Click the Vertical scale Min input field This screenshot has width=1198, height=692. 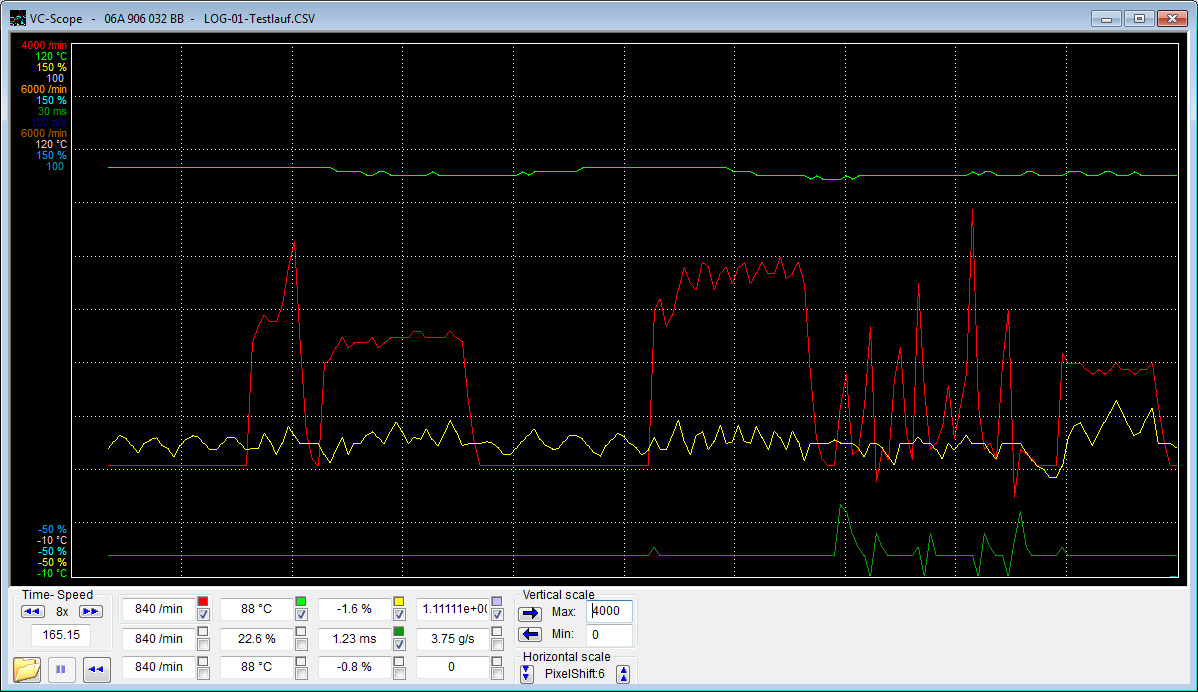click(x=609, y=634)
